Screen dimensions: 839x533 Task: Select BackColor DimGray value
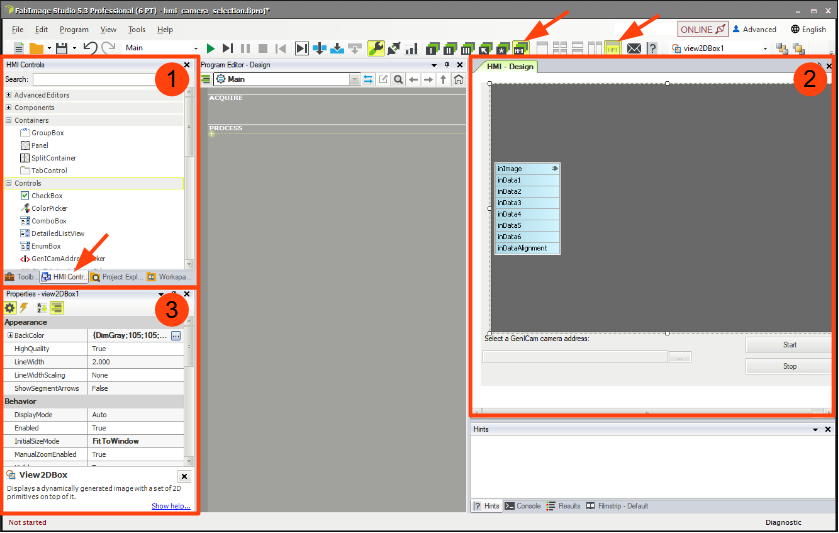point(129,336)
